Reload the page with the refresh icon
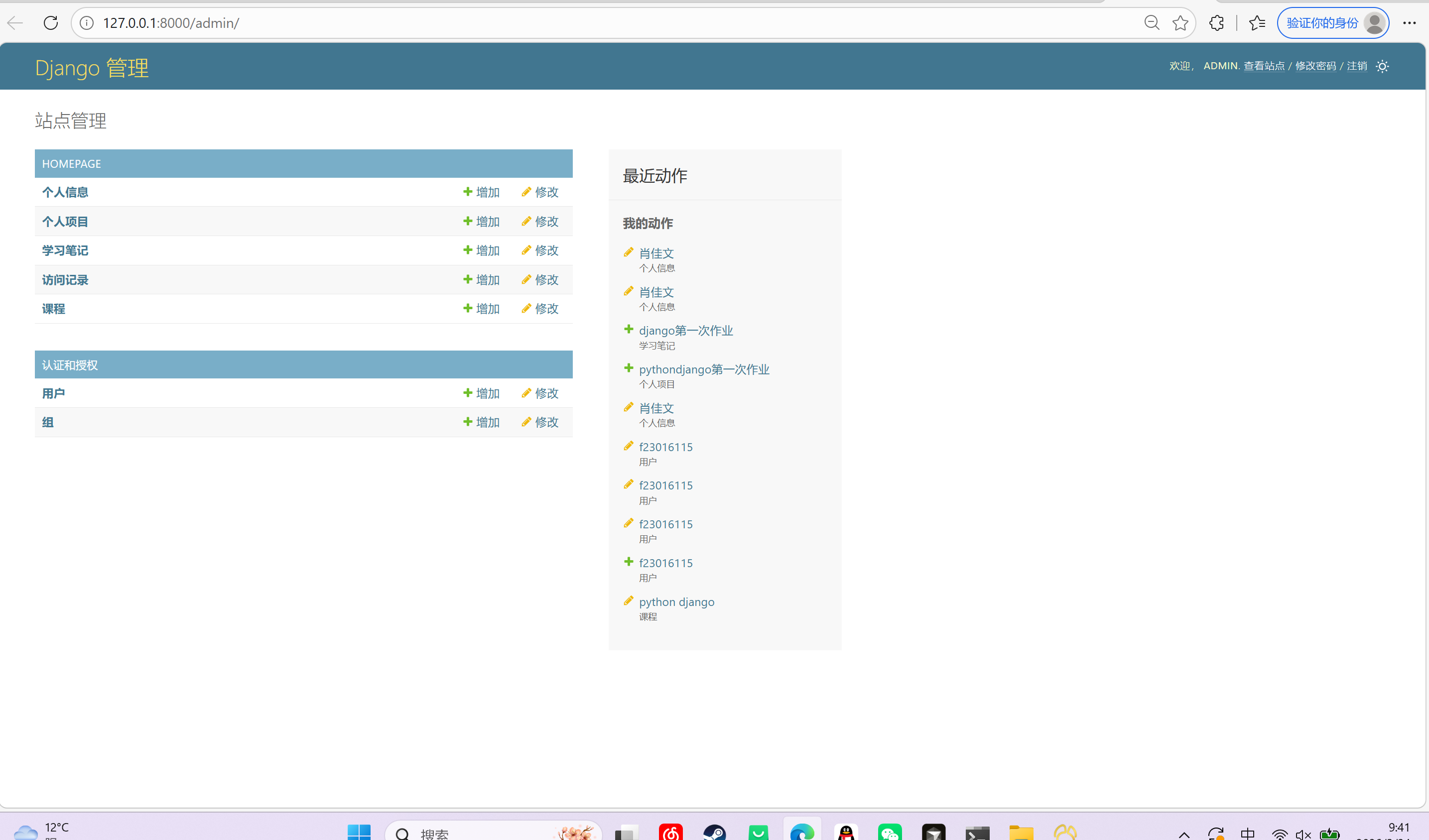Screen dimensions: 1429x840 [50, 23]
